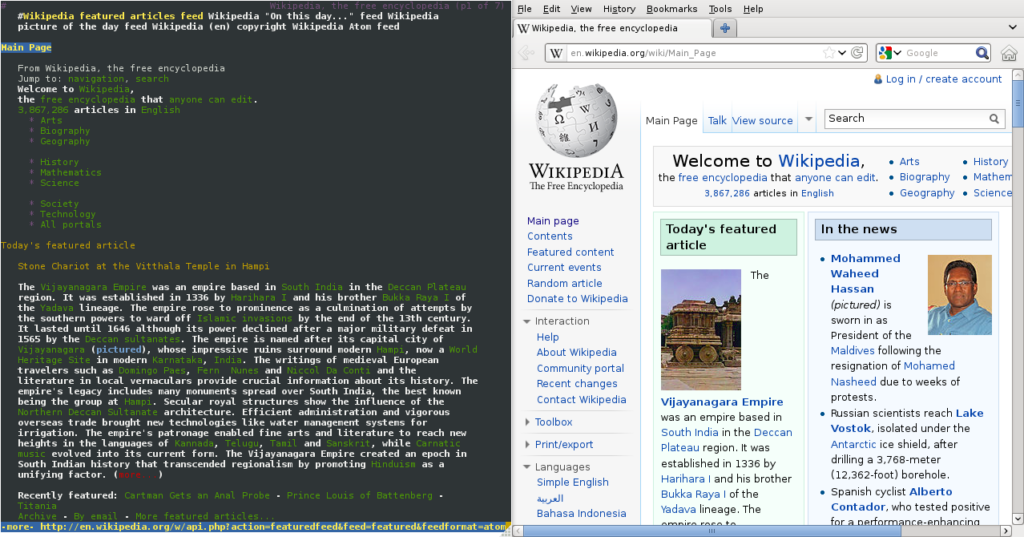Open the History menu
Screen dimensions: 1024x537
[x=619, y=9]
